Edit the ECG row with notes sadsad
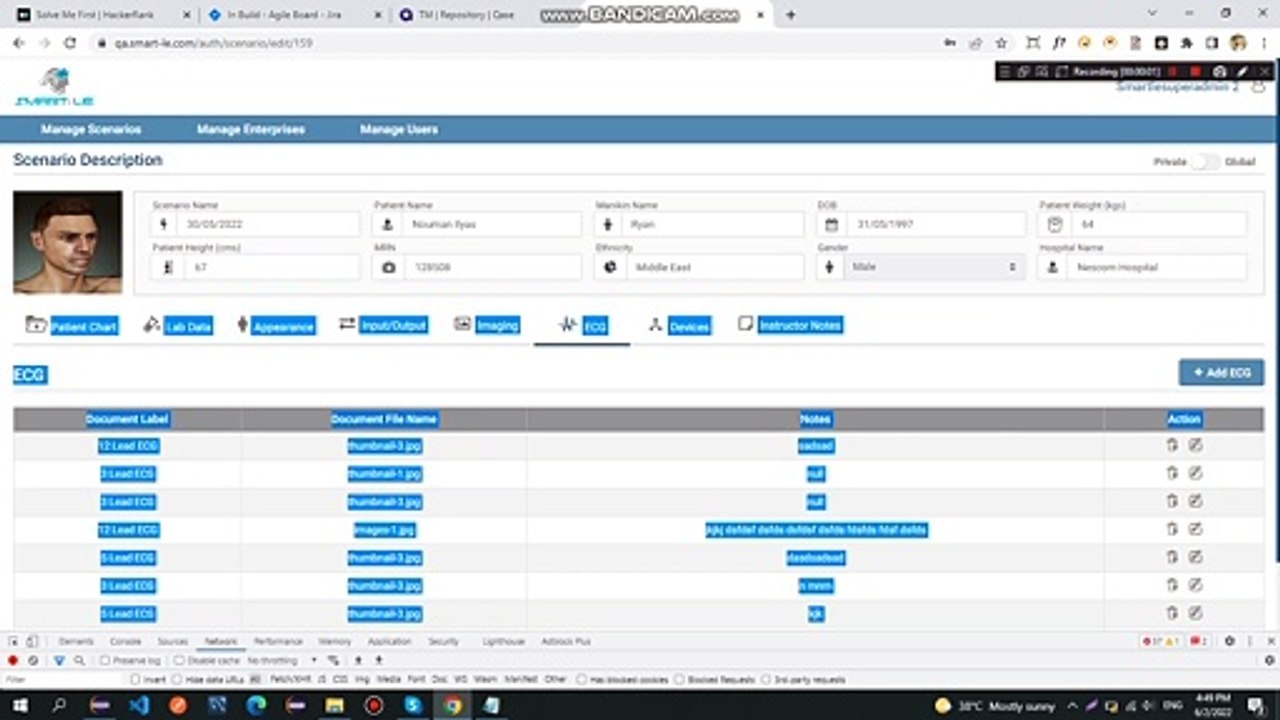The width and height of the screenshot is (1280, 720). 1195,445
